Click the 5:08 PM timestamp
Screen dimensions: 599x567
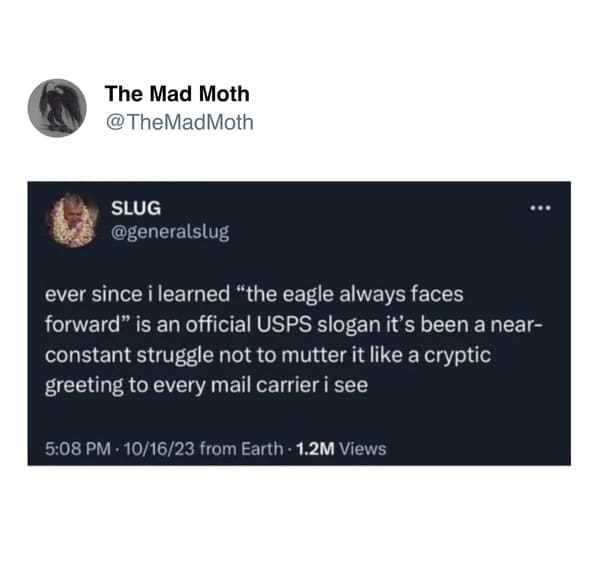[x=78, y=449]
